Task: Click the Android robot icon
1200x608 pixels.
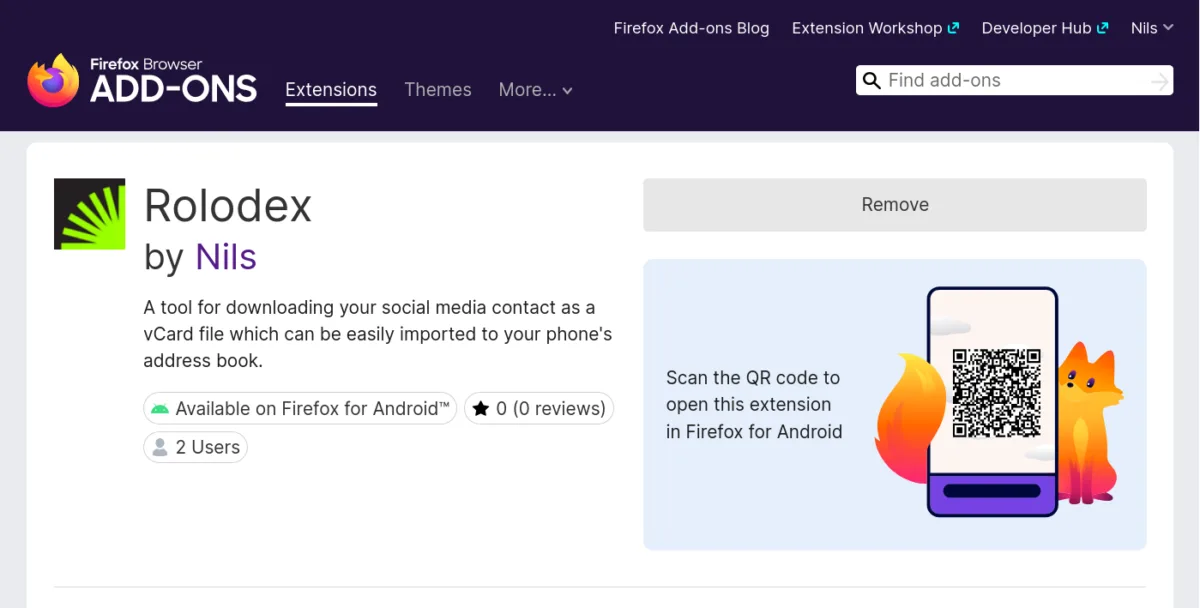Action: pyautogui.click(x=159, y=408)
